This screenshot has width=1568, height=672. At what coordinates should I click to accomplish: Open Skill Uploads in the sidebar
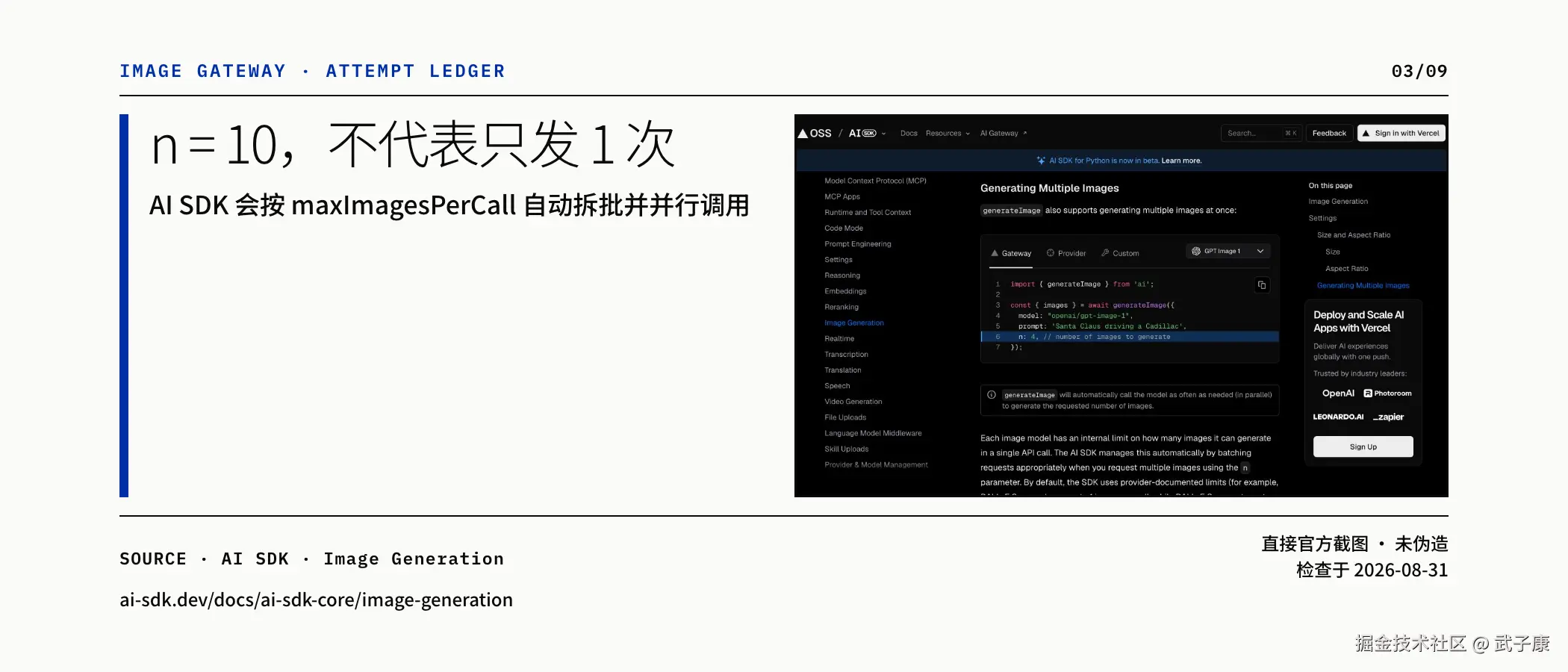(847, 449)
